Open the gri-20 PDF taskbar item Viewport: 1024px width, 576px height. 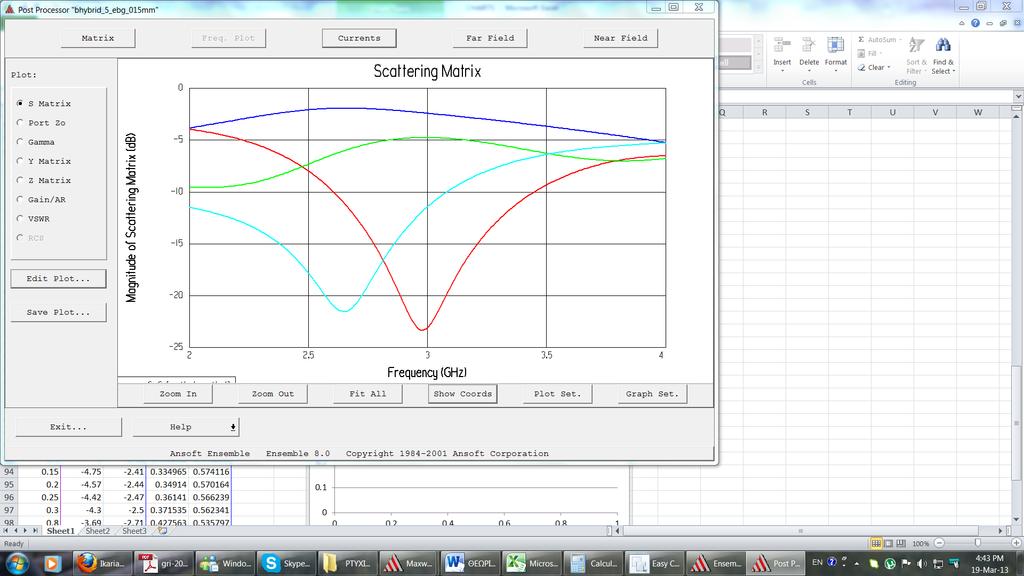coord(164,563)
